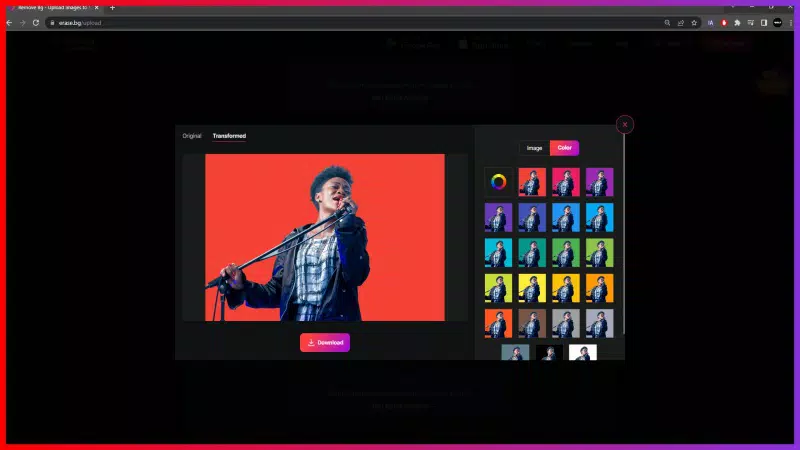Download the transformed image
This screenshot has height=450, width=800.
325,342
